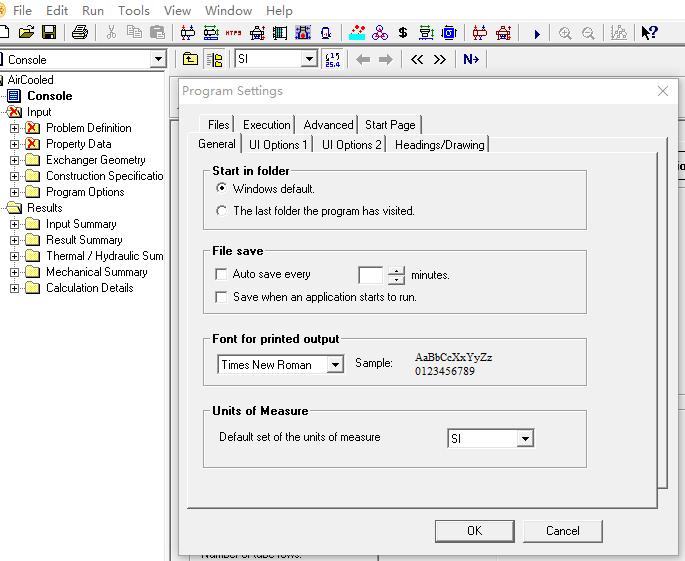Click the red HTFS toolbar icon
Viewport: 685px width, 561px height.
pos(234,33)
